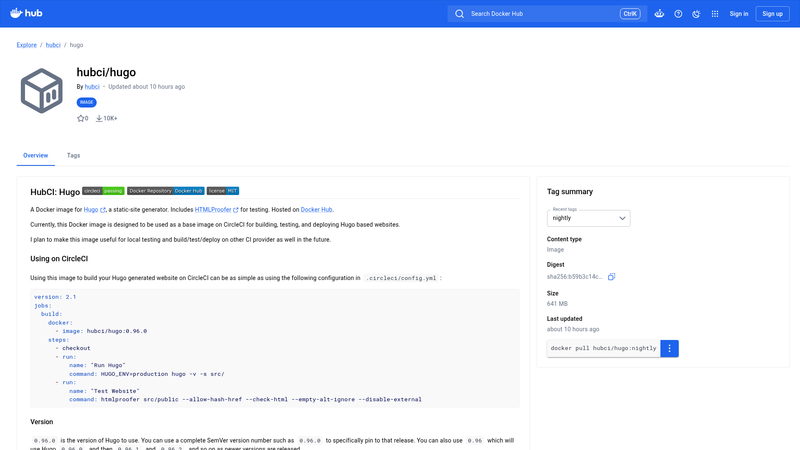The width and height of the screenshot is (800, 450).
Task: Click the license MIT badge
Action: click(x=223, y=191)
